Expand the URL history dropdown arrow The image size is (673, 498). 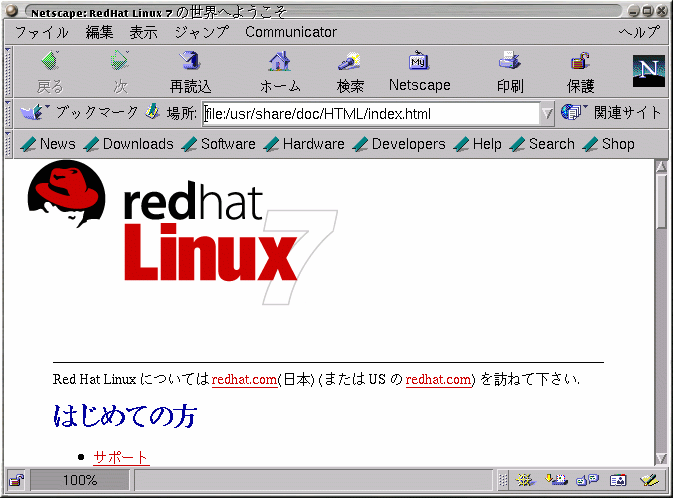click(x=547, y=114)
